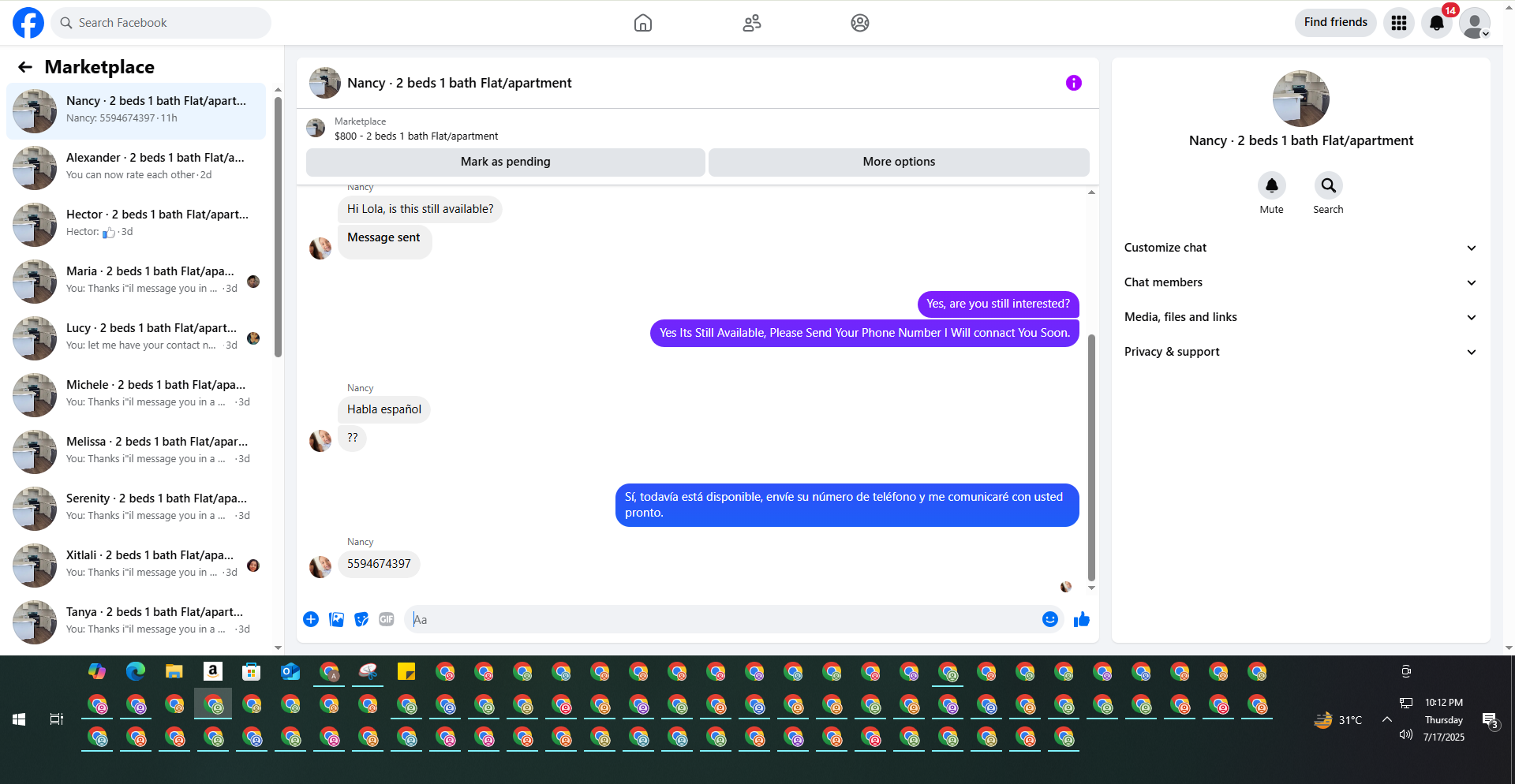
Task: Open the Nancy conversation in chat list
Action: (137, 111)
